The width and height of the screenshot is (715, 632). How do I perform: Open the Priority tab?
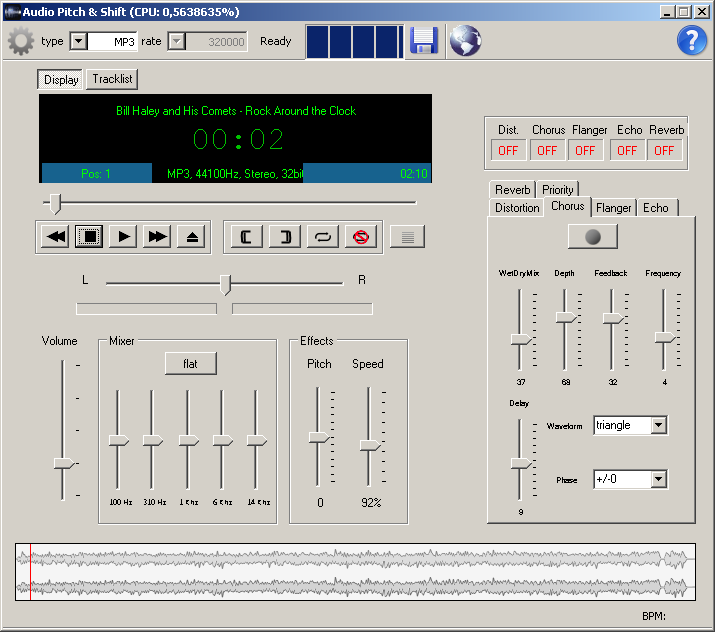coord(558,190)
